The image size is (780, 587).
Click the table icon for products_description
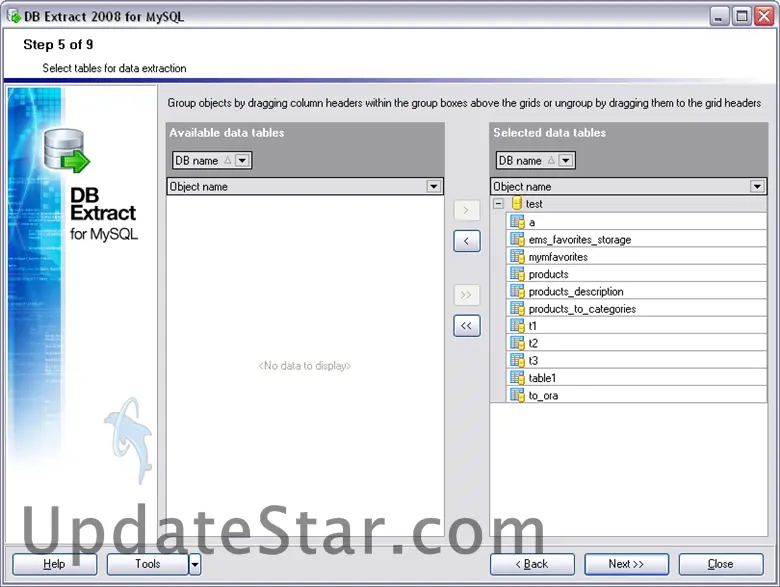pos(517,291)
